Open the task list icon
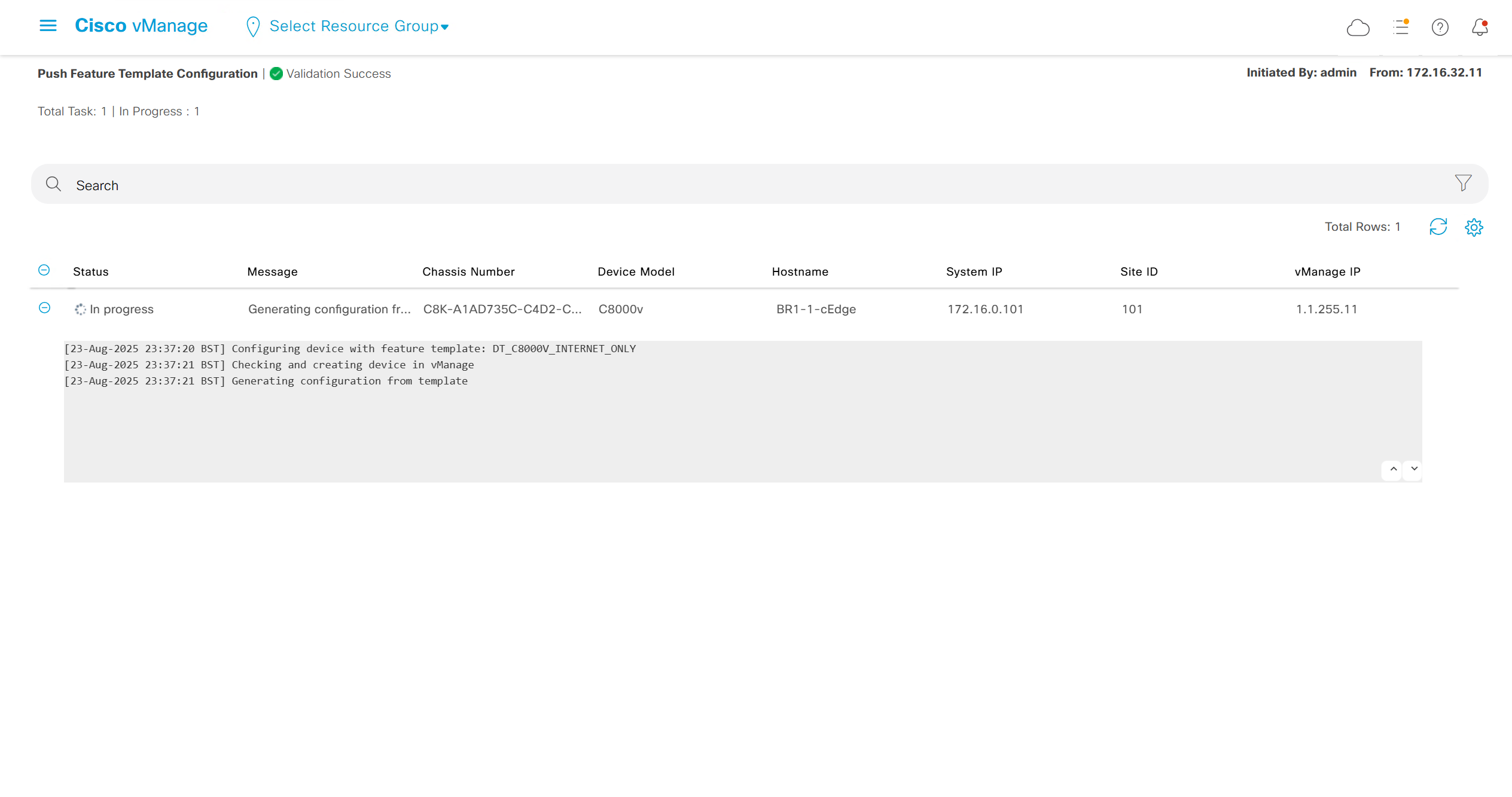Screen dimensions: 1512x797 1401,27
